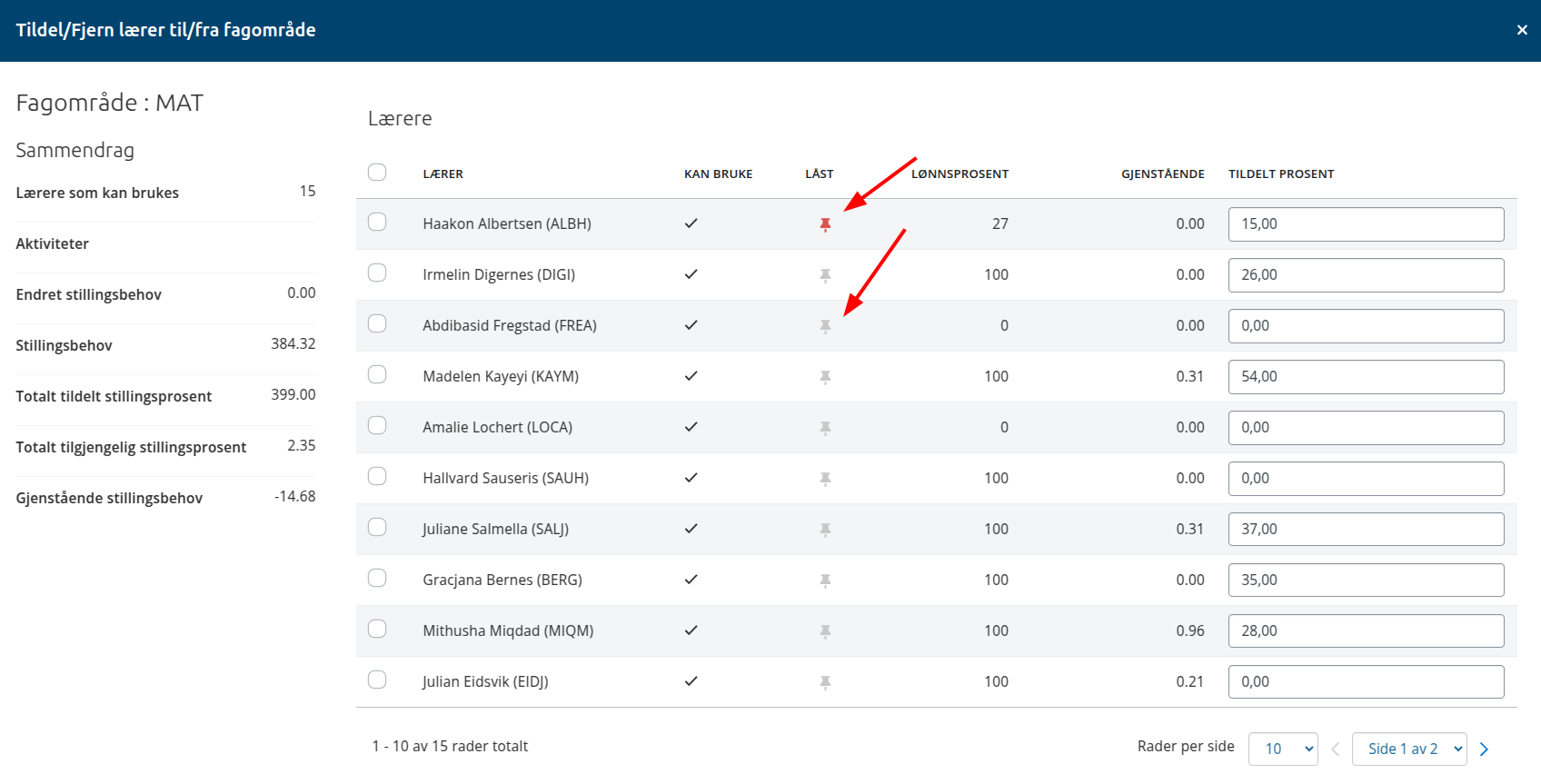
Task: Sort by LØNNSPROSENT column header
Action: coord(960,174)
